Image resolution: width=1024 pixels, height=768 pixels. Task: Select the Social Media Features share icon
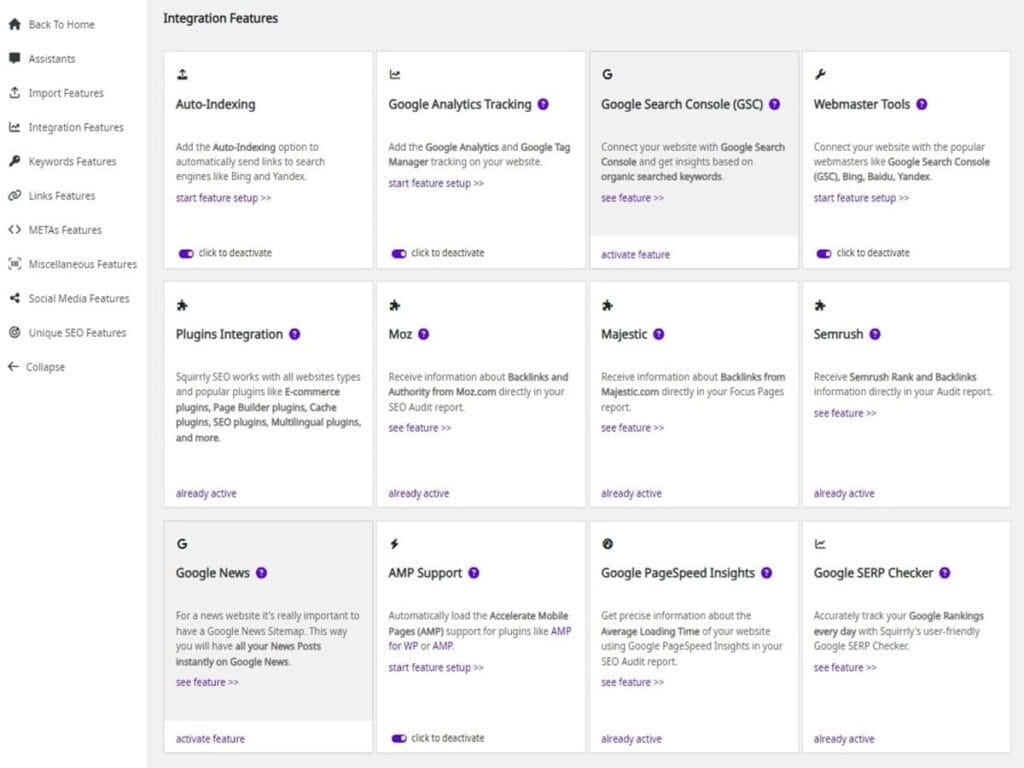[x=14, y=298]
